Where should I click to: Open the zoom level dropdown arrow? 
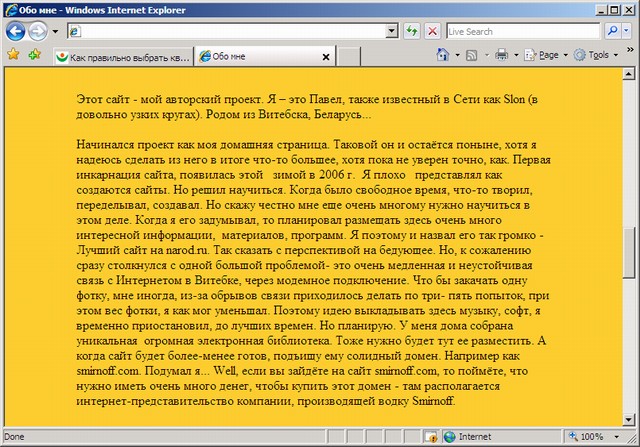click(616, 437)
